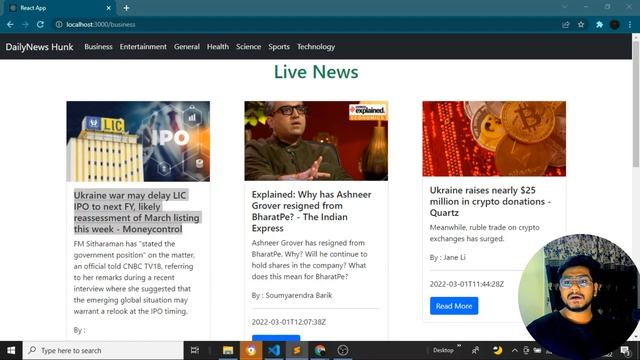The width and height of the screenshot is (640, 360).
Task: Click the ruble trade description text
Action: point(484,233)
